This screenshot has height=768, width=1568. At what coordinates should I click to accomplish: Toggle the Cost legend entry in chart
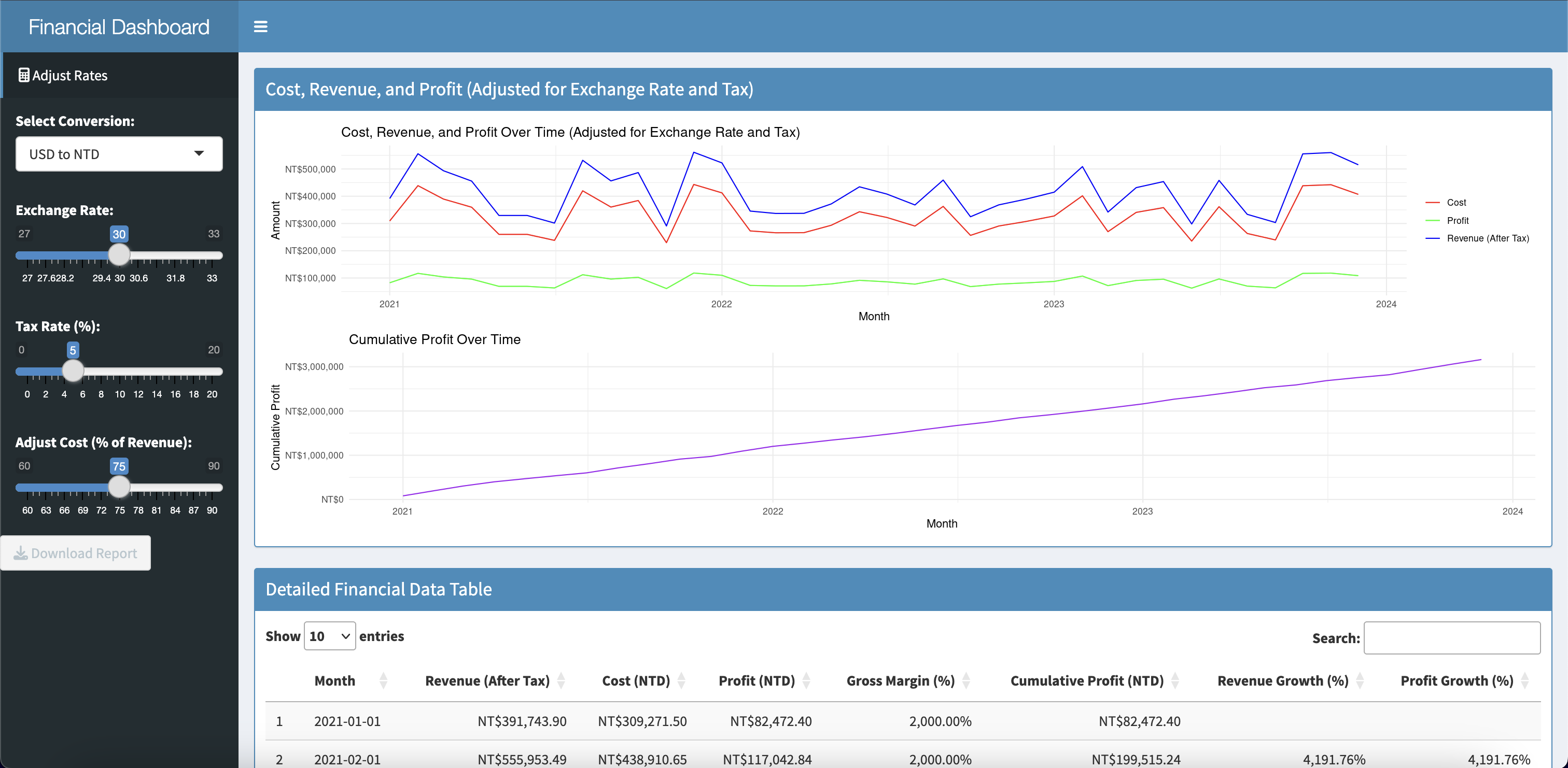pyautogui.click(x=1446, y=202)
